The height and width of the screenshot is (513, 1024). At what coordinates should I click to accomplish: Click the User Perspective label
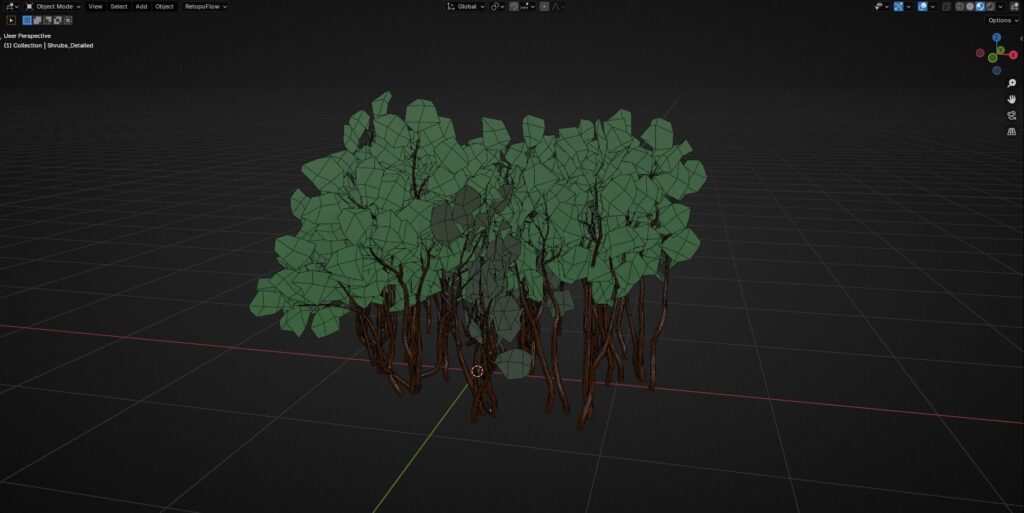27,36
